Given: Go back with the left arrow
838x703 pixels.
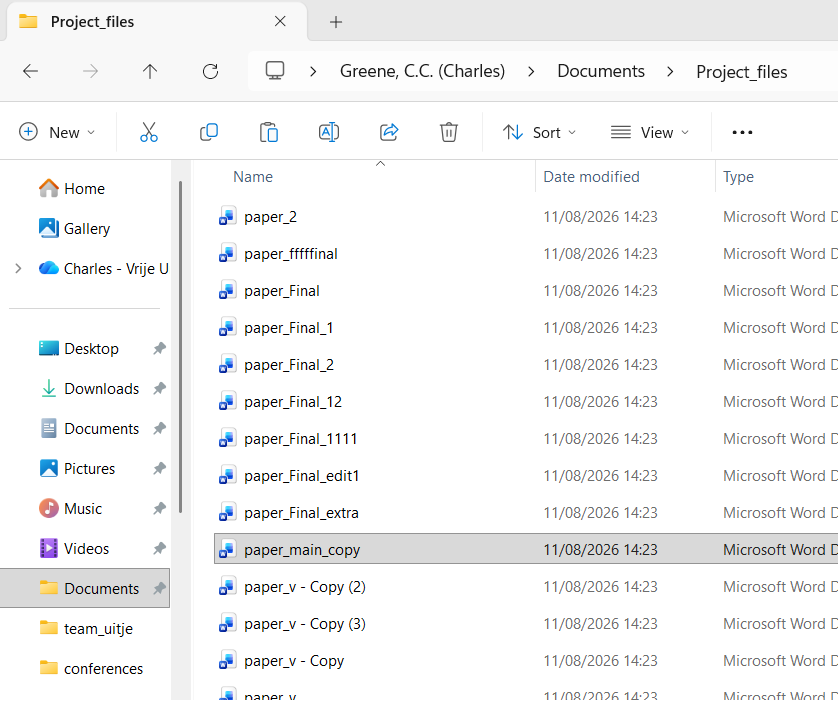Looking at the screenshot, I should [30, 71].
